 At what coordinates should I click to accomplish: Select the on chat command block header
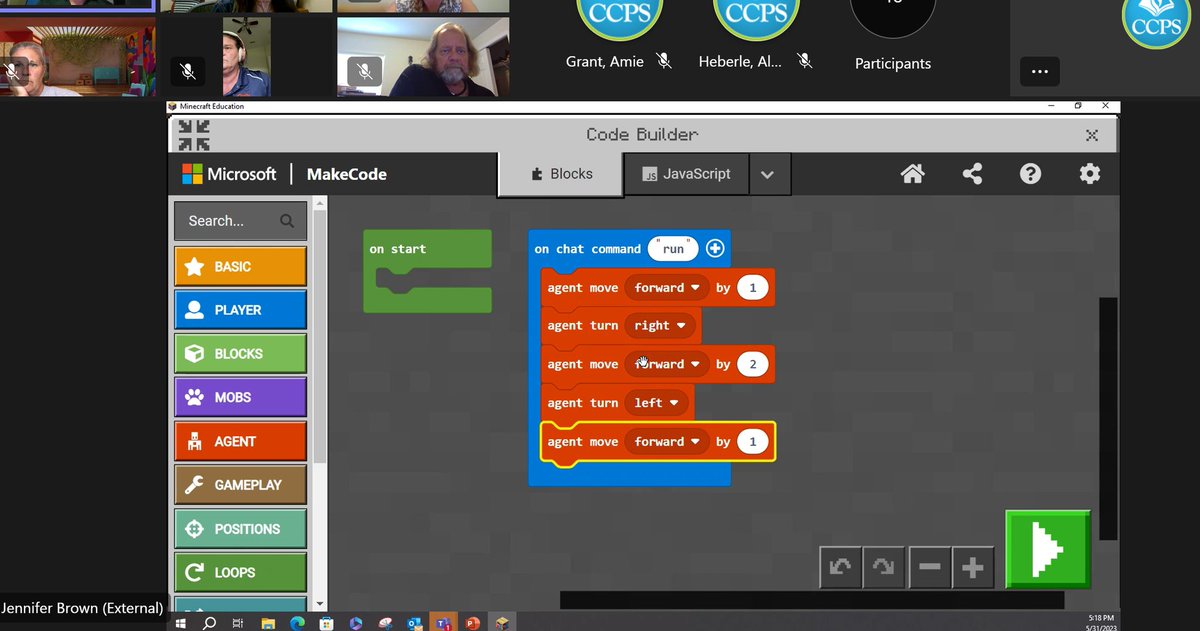[x=588, y=249]
